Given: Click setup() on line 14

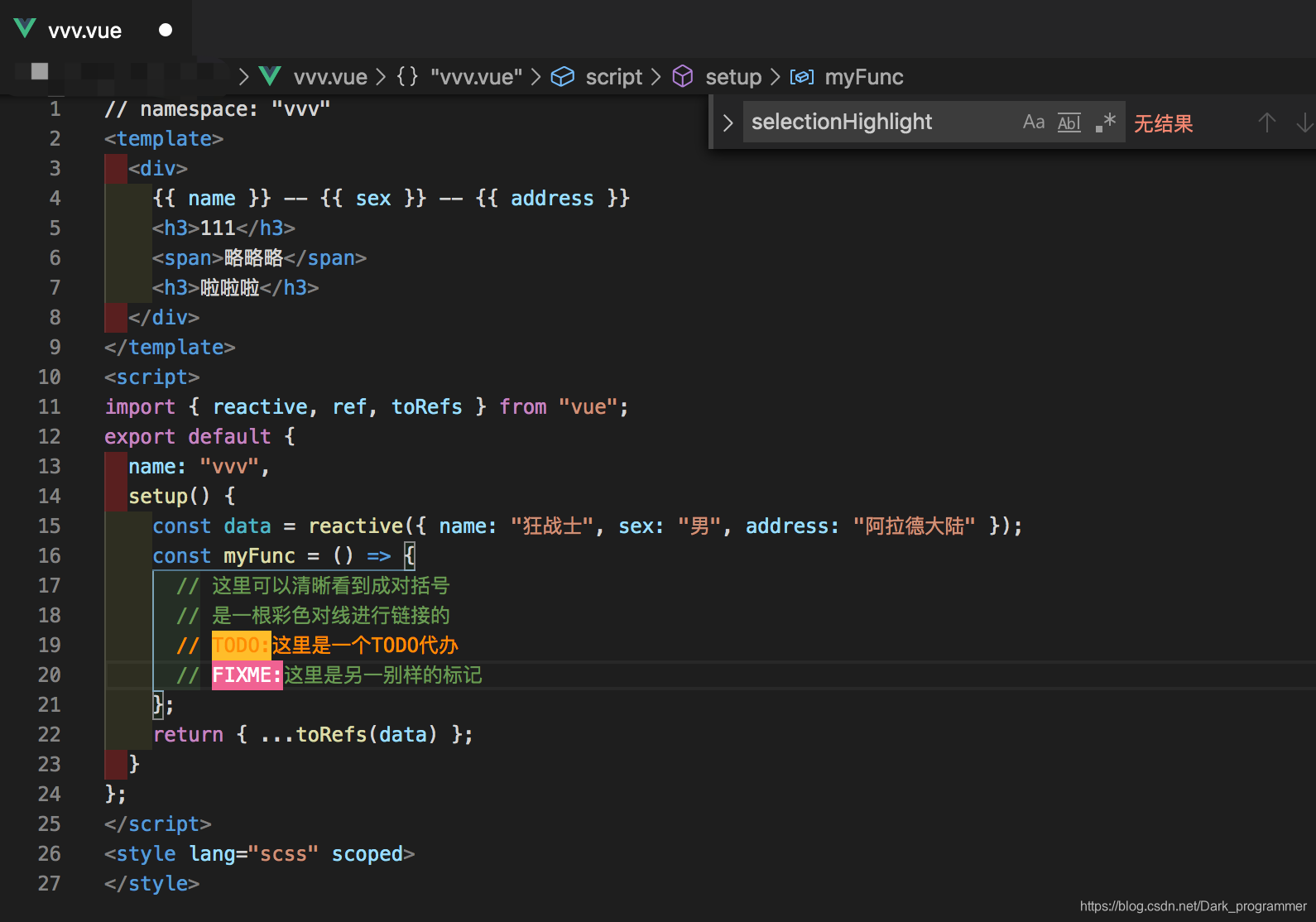Looking at the screenshot, I should pos(170,496).
